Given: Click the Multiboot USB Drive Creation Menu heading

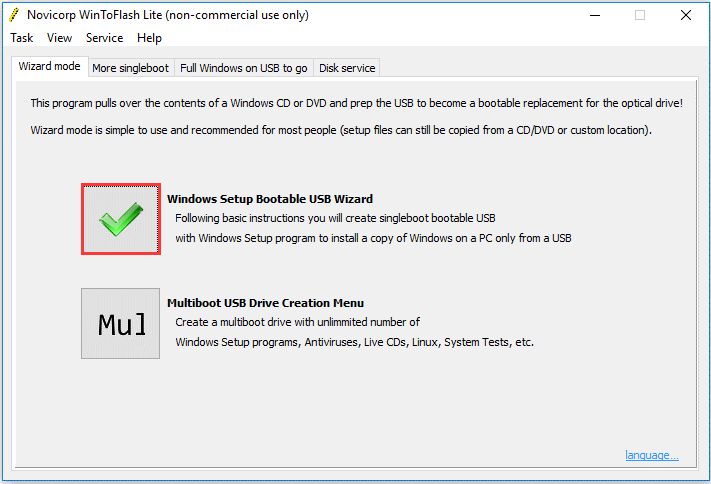Looking at the screenshot, I should point(265,303).
